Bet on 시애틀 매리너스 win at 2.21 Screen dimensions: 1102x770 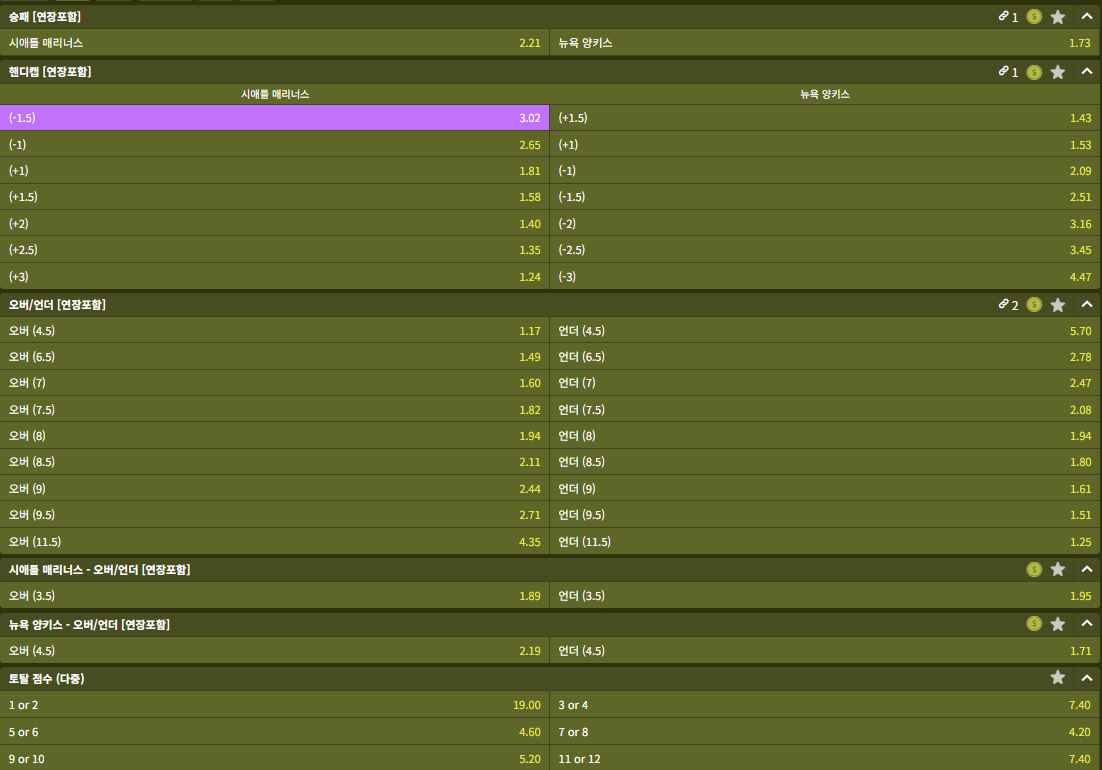274,43
